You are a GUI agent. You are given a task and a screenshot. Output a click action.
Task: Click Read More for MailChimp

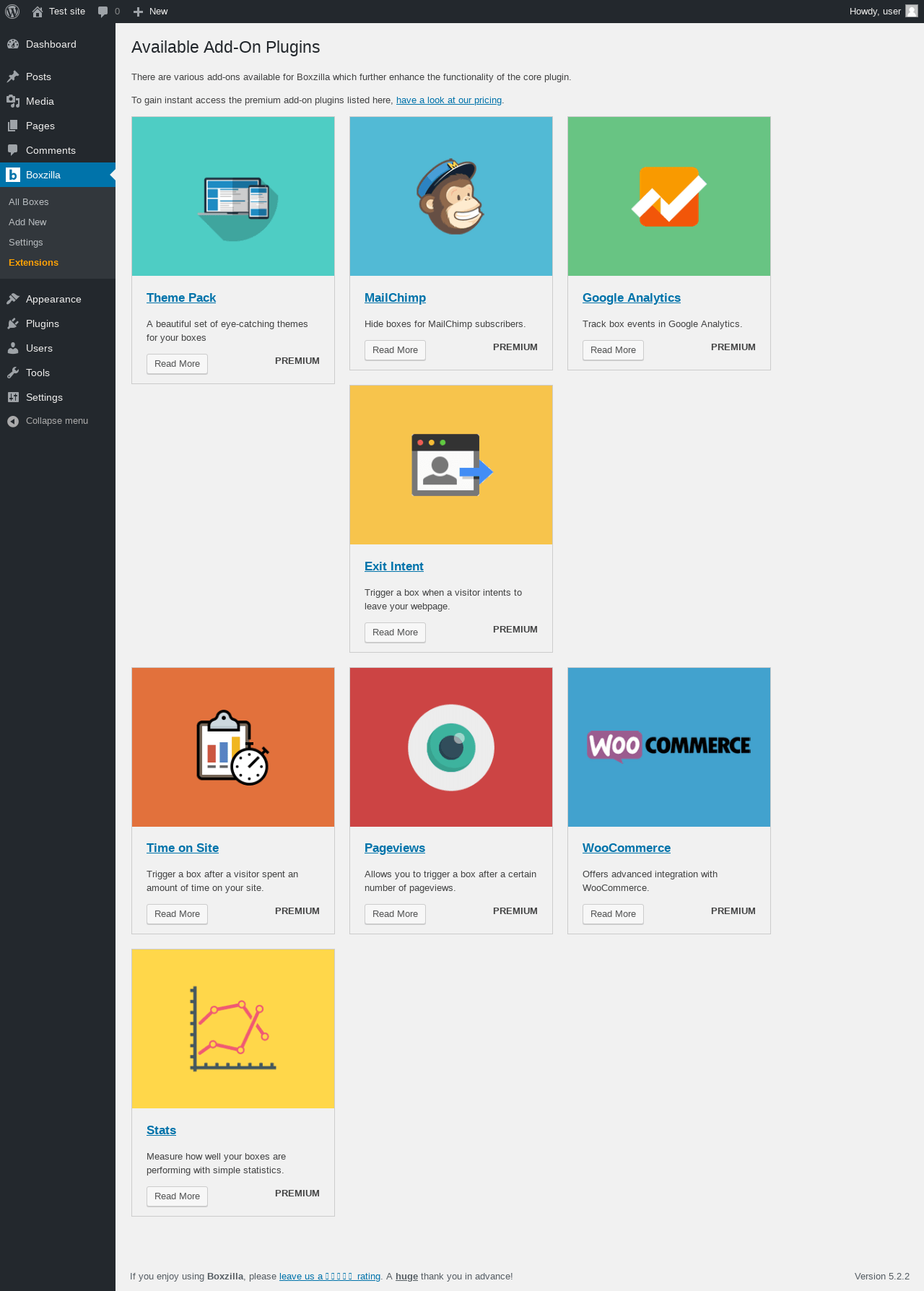pos(395,350)
